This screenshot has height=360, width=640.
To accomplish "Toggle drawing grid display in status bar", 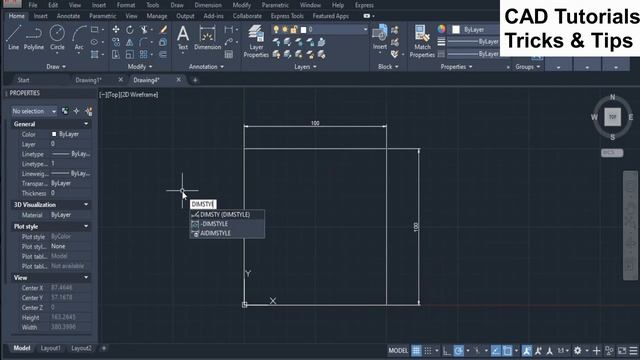I will [x=416, y=351].
